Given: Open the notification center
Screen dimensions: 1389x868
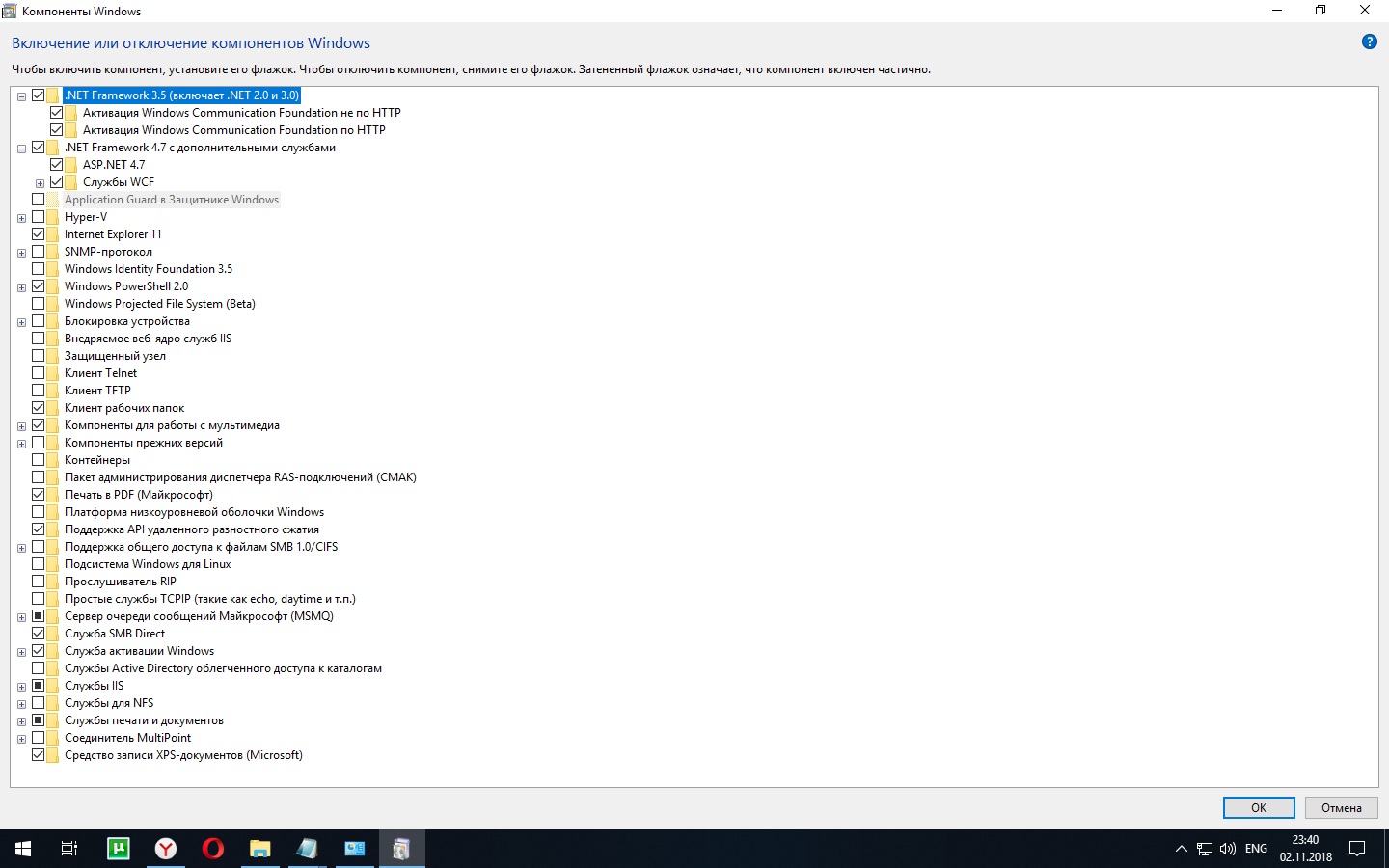Looking at the screenshot, I should 1357,849.
